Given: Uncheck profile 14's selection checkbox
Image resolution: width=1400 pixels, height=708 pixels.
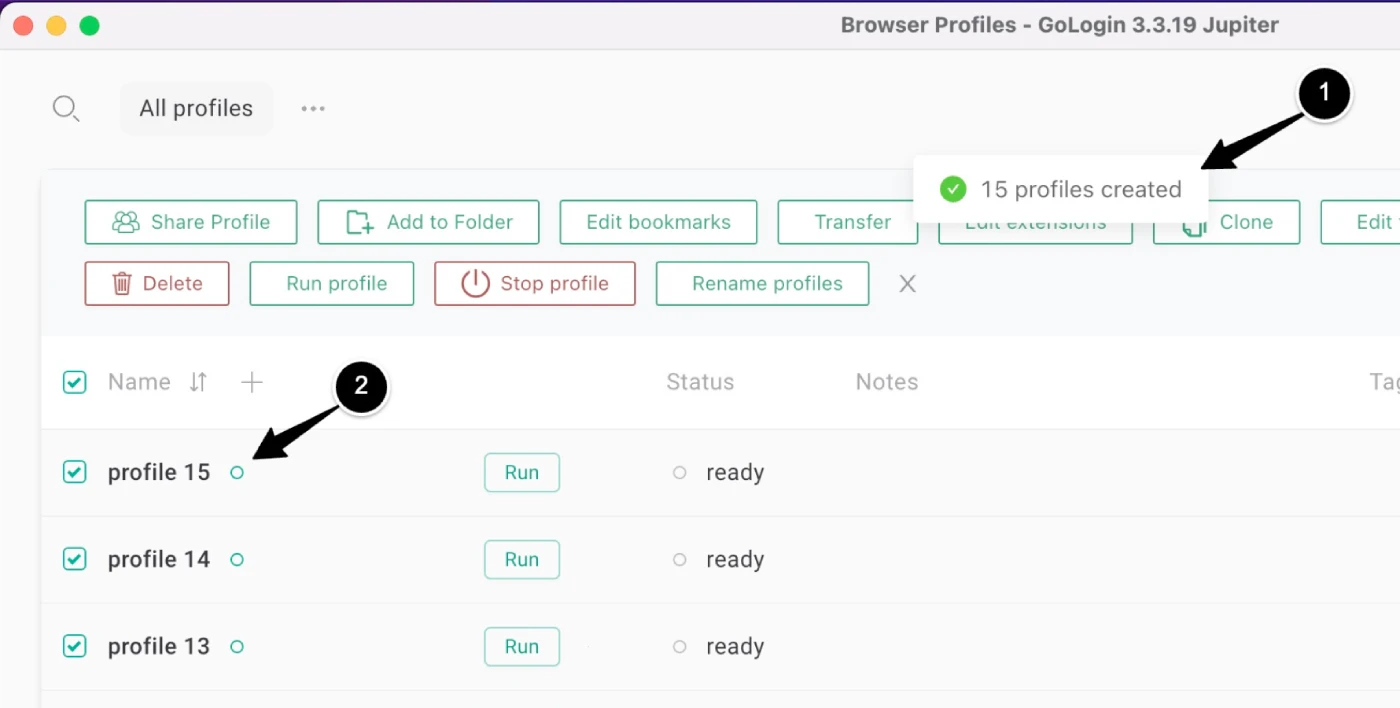Looking at the screenshot, I should [74, 559].
